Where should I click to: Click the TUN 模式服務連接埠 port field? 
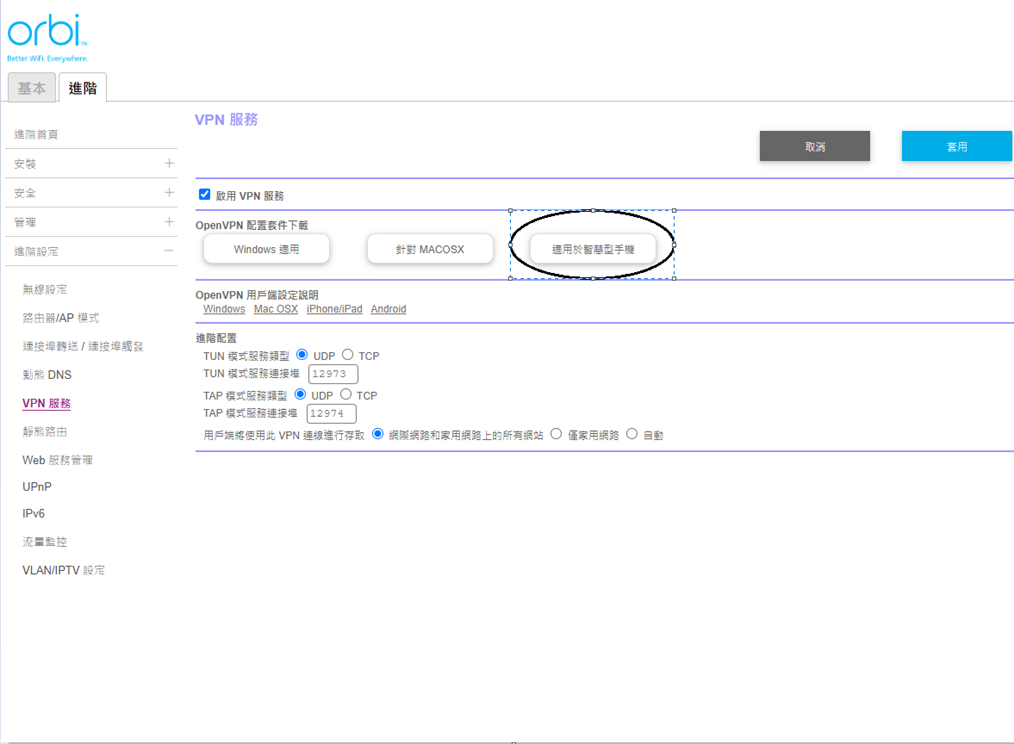333,374
